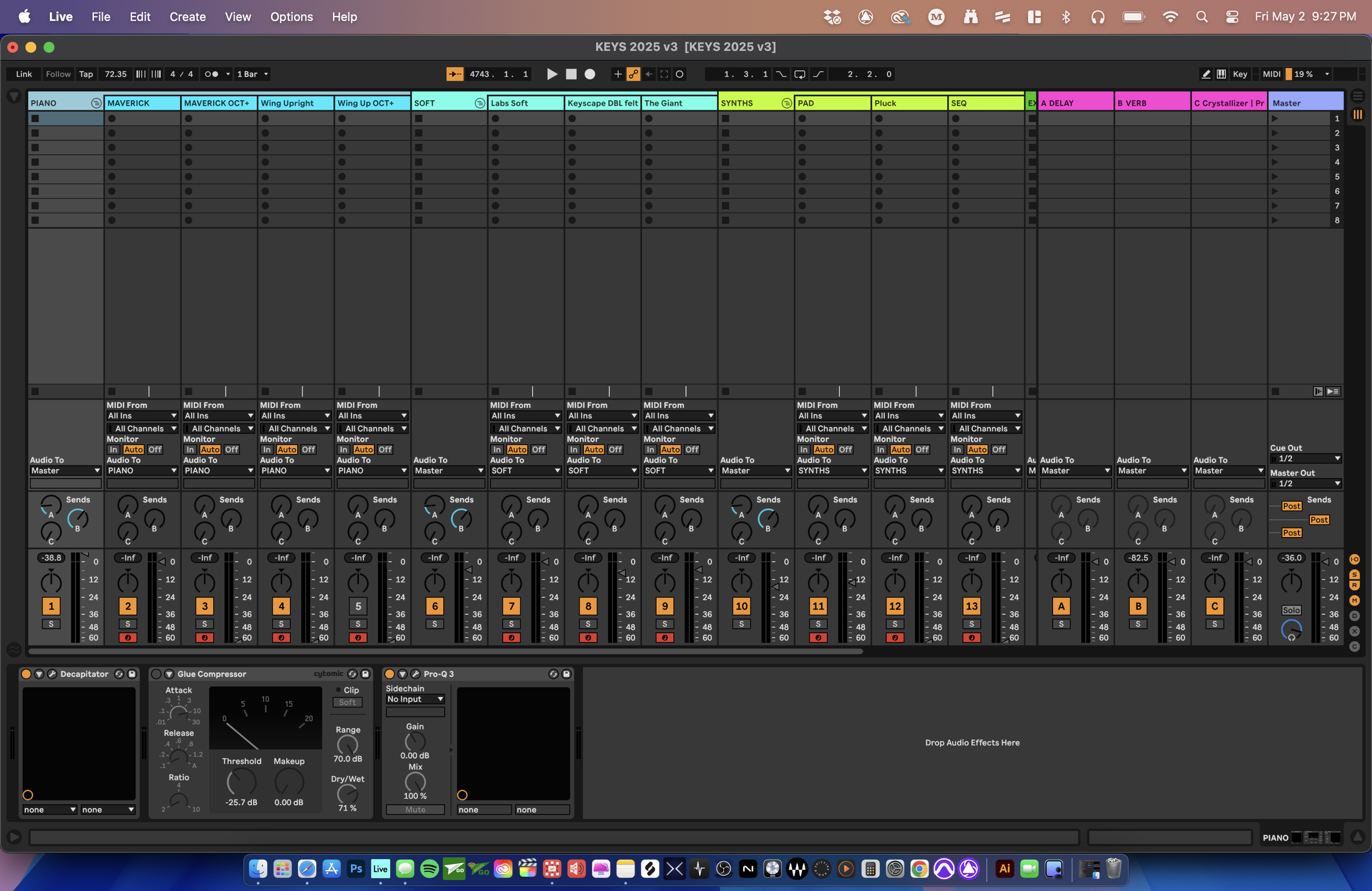This screenshot has height=891, width=1372.
Task: Unfold the SOFT group track header icon
Action: [x=479, y=103]
